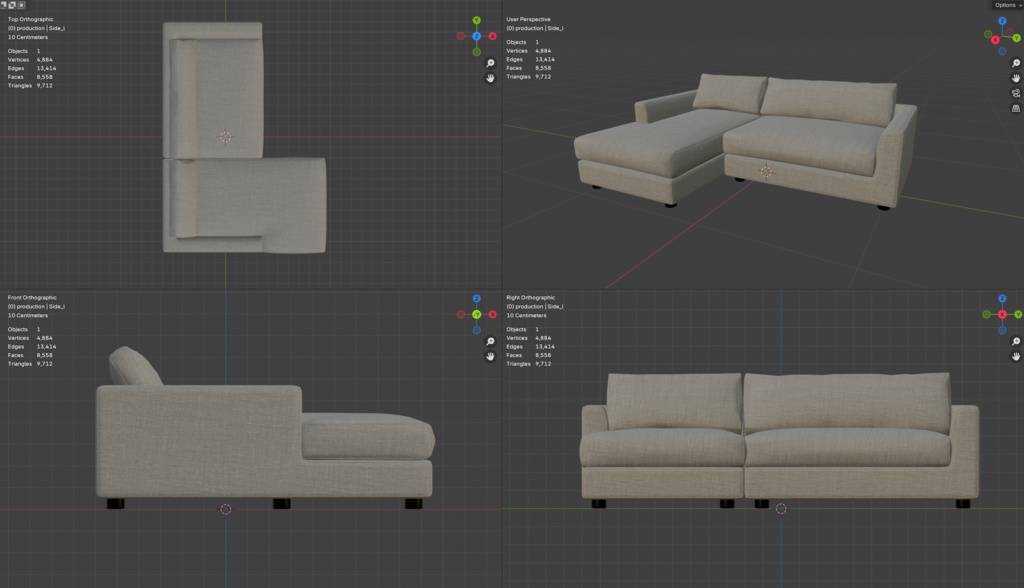This screenshot has height=588, width=1024.
Task: Click negative Z circle in Right view gizmo
Action: 1002,330
